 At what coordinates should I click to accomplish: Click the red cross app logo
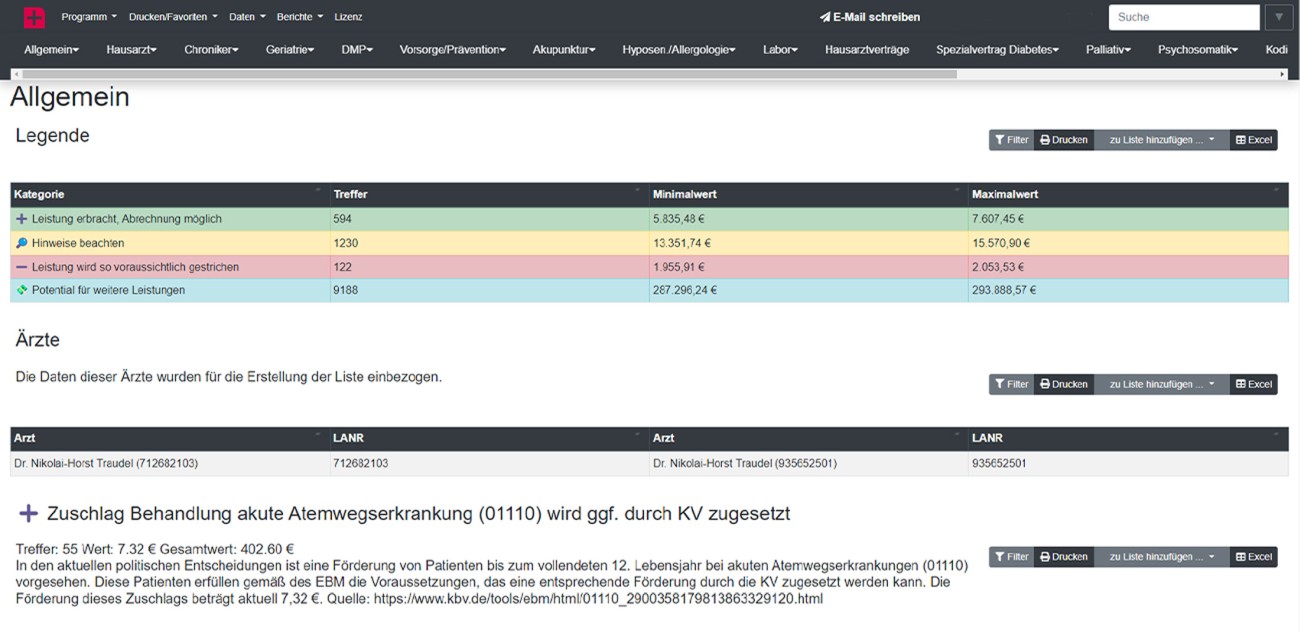[x=34, y=17]
